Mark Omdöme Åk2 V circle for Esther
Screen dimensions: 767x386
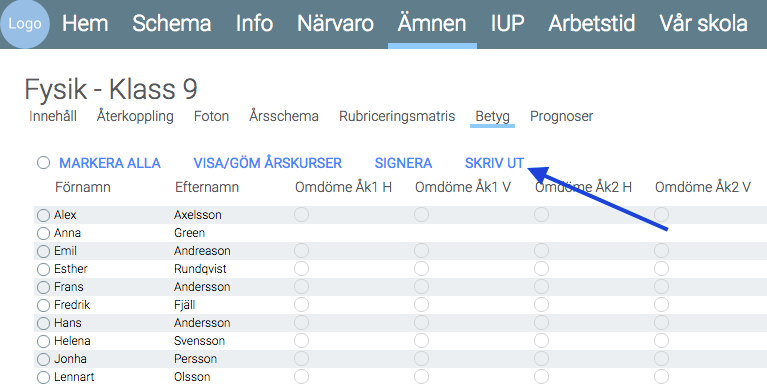point(661,269)
